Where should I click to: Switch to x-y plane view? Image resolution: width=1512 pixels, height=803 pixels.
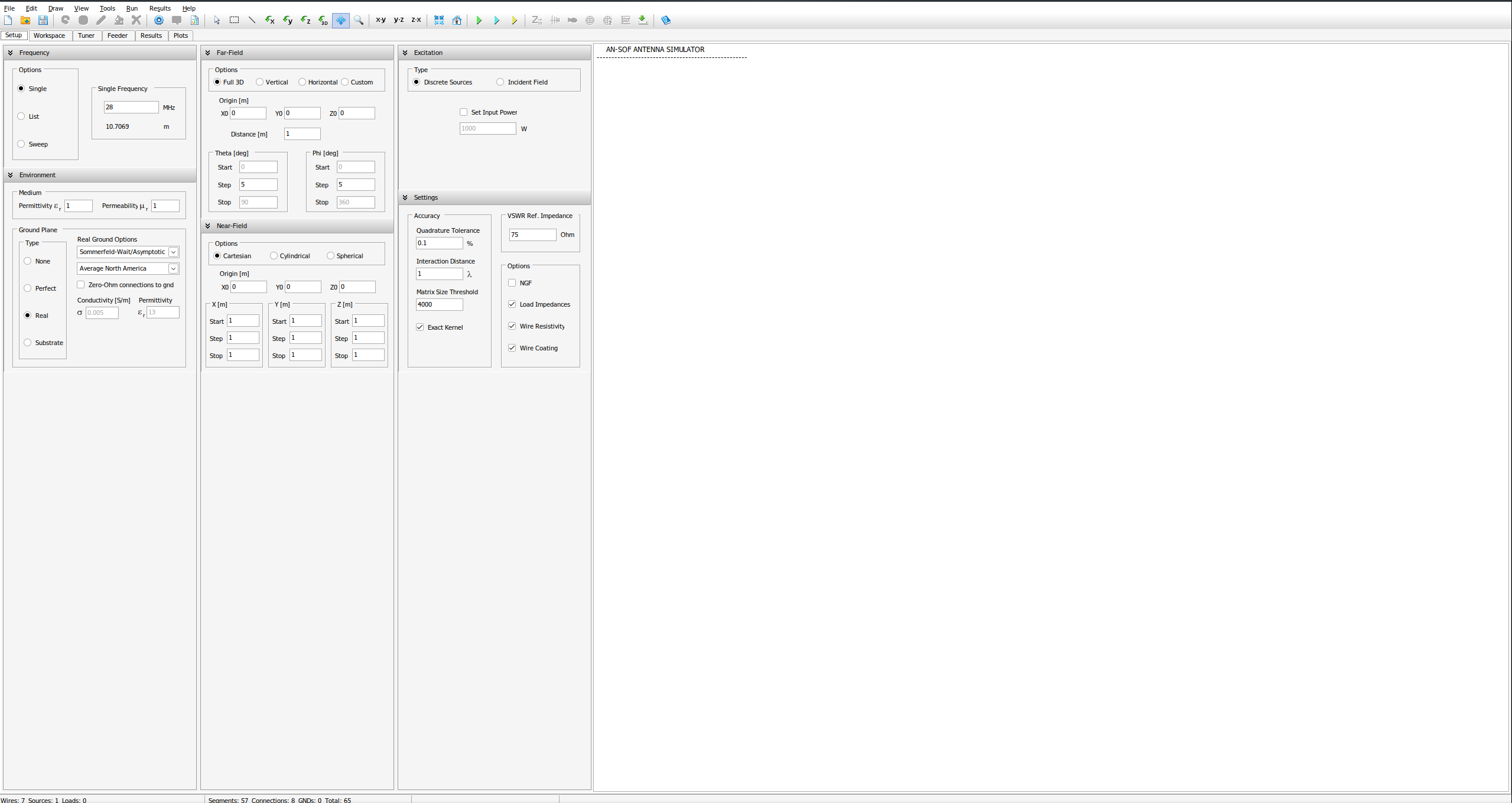coord(381,20)
